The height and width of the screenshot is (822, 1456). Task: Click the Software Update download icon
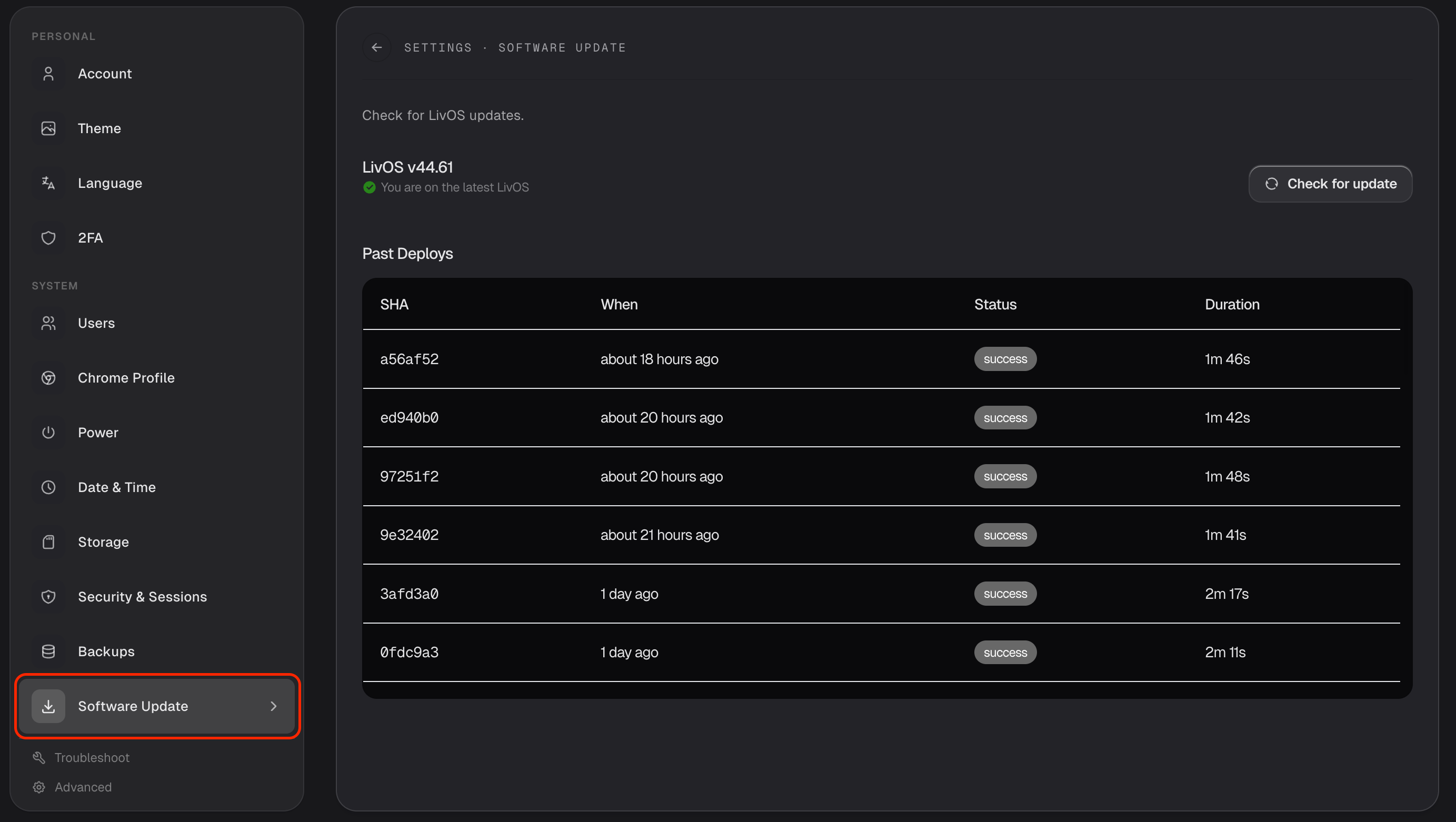48,706
